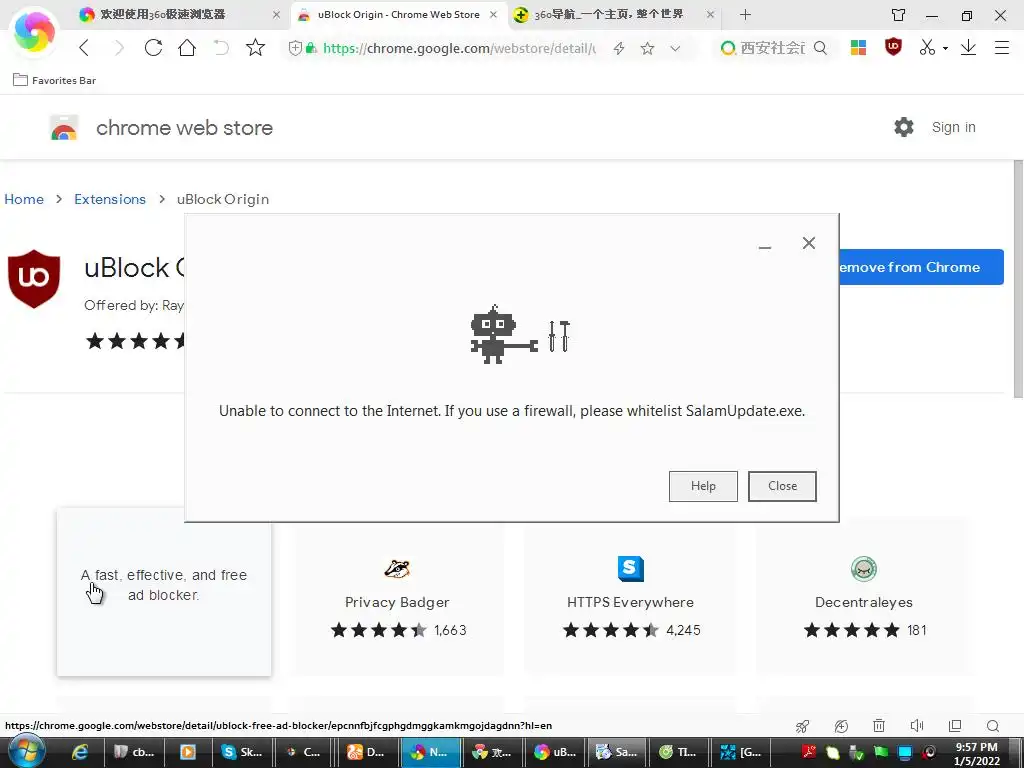Go to Home breadcrumb link
The width and height of the screenshot is (1024, 768).
click(x=24, y=199)
